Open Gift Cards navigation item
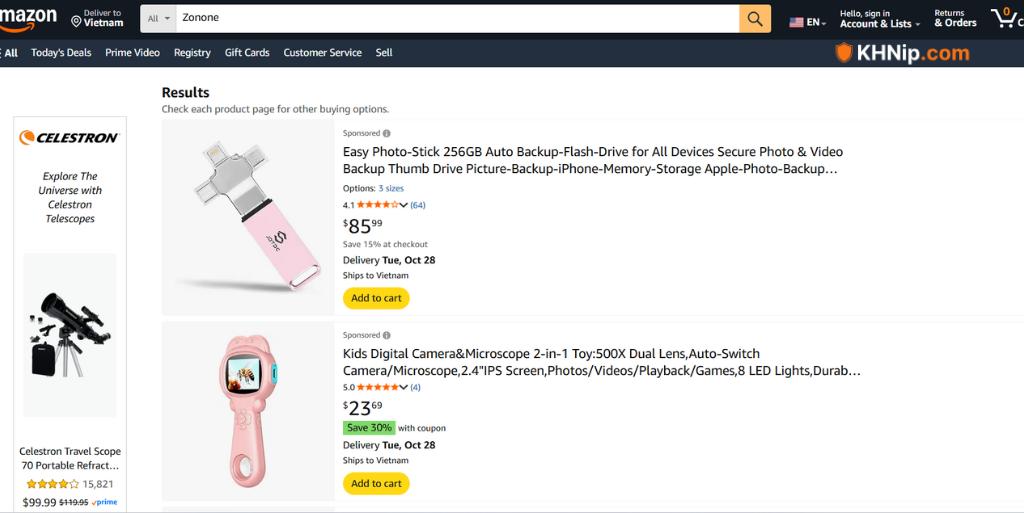Viewport: 1024px width, 513px height. 247,53
